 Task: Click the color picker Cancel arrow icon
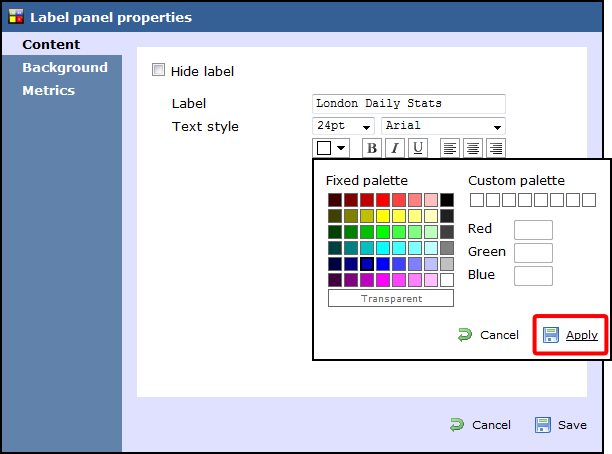point(464,335)
